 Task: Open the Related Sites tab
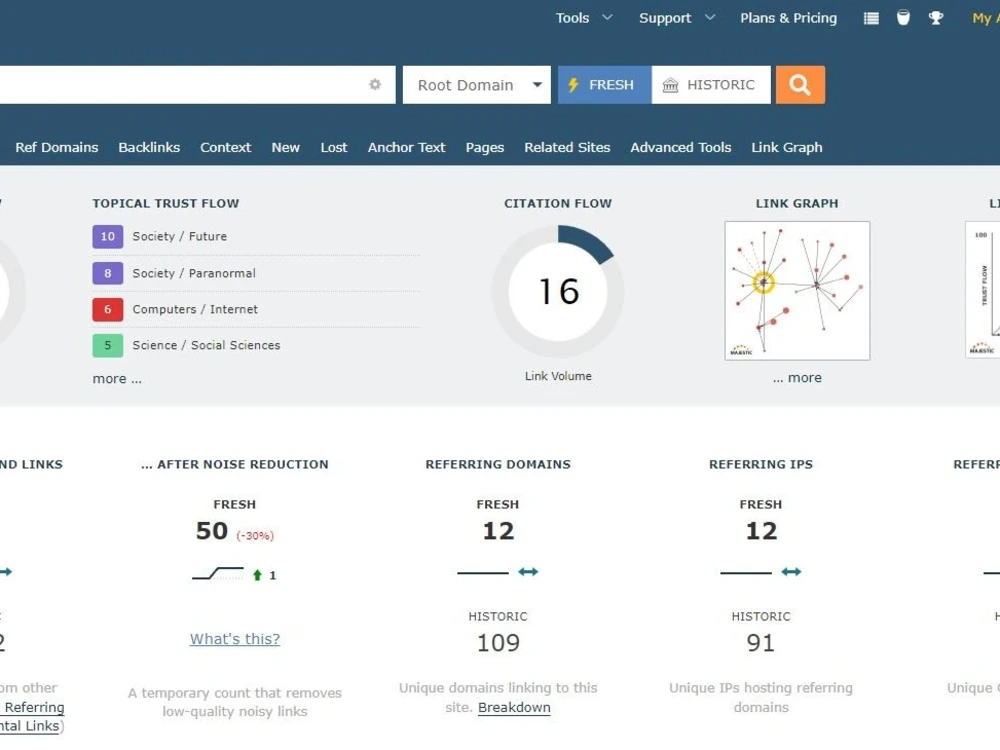(567, 147)
